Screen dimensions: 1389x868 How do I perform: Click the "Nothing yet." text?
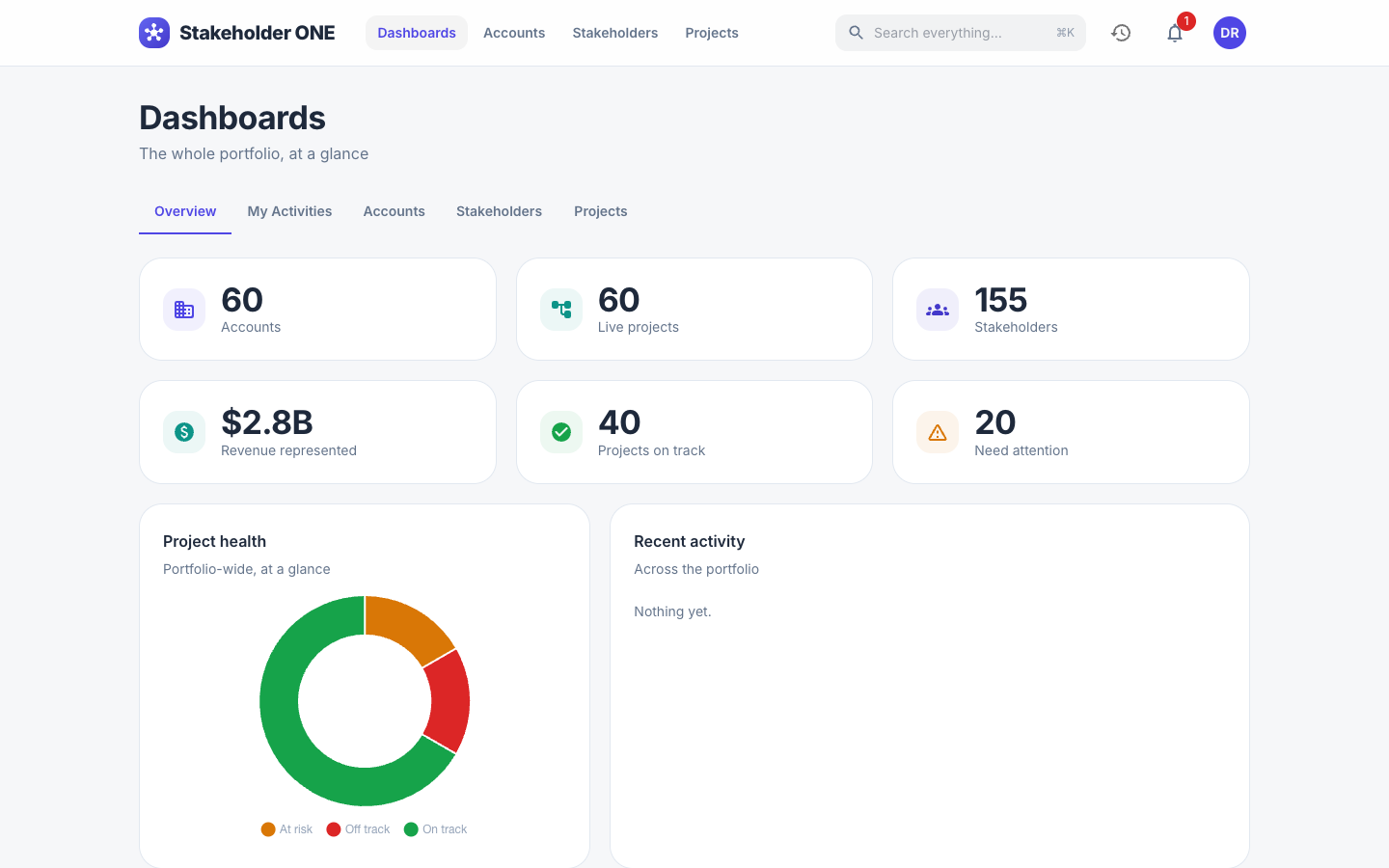[672, 611]
